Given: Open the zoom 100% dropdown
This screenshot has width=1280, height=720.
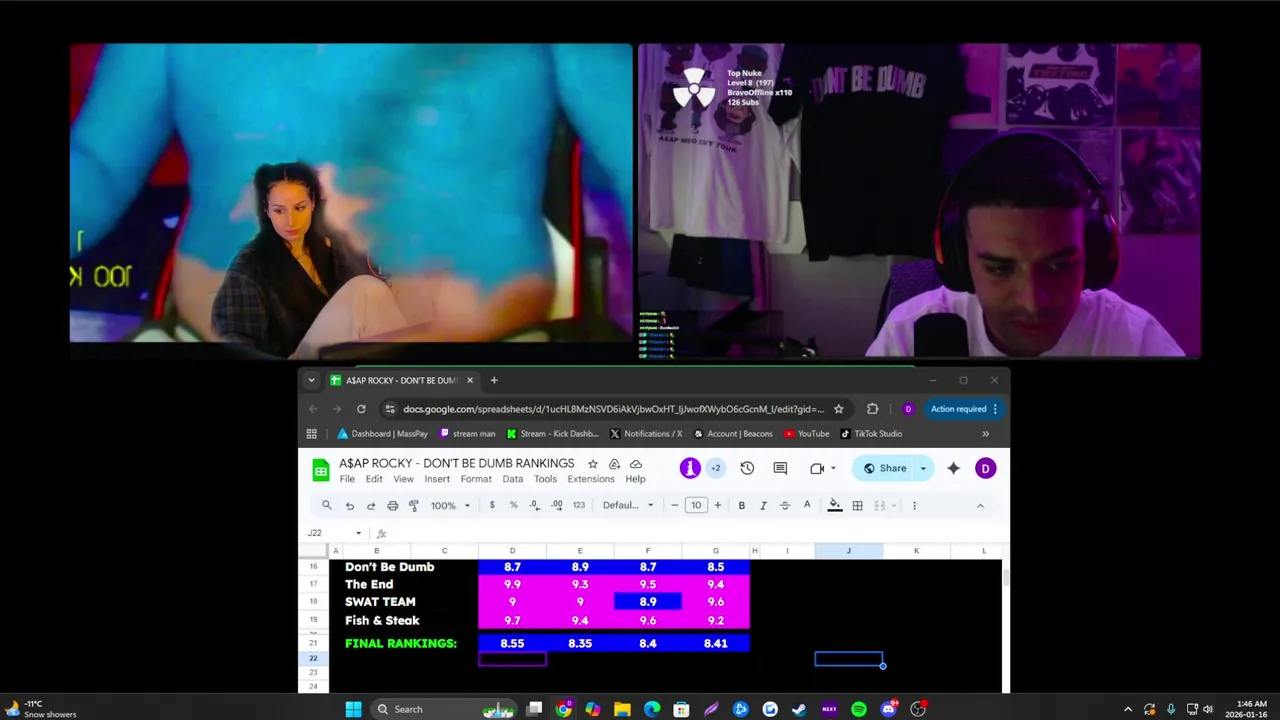Looking at the screenshot, I should click(450, 506).
